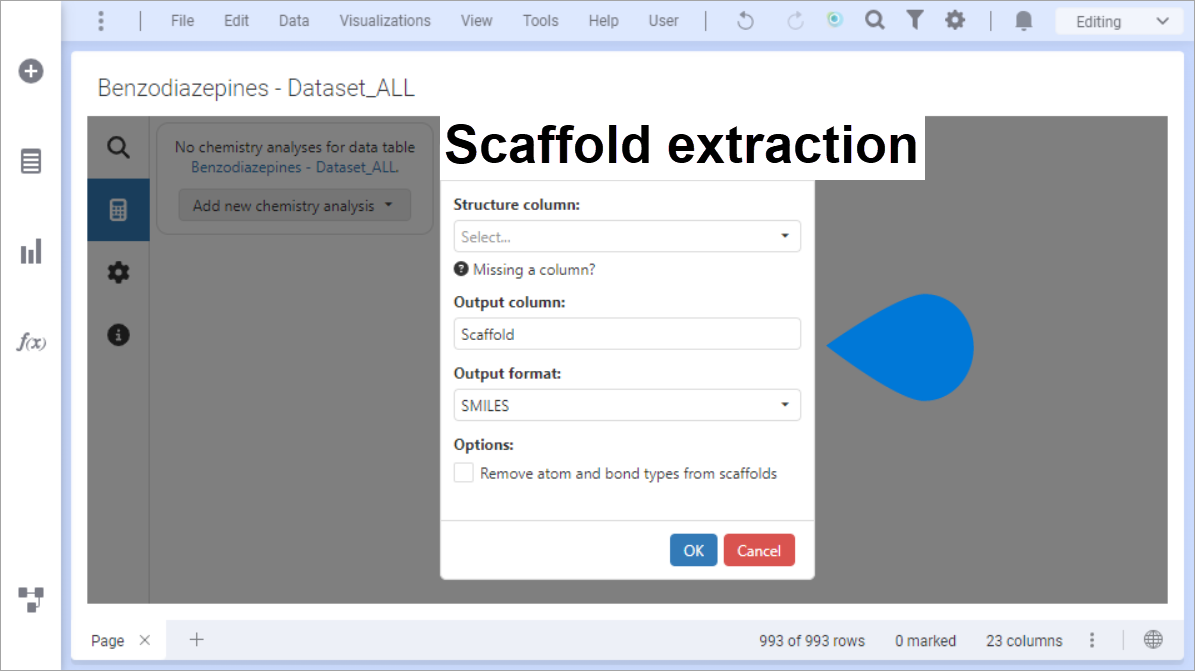Click the Output column text field

(x=627, y=333)
